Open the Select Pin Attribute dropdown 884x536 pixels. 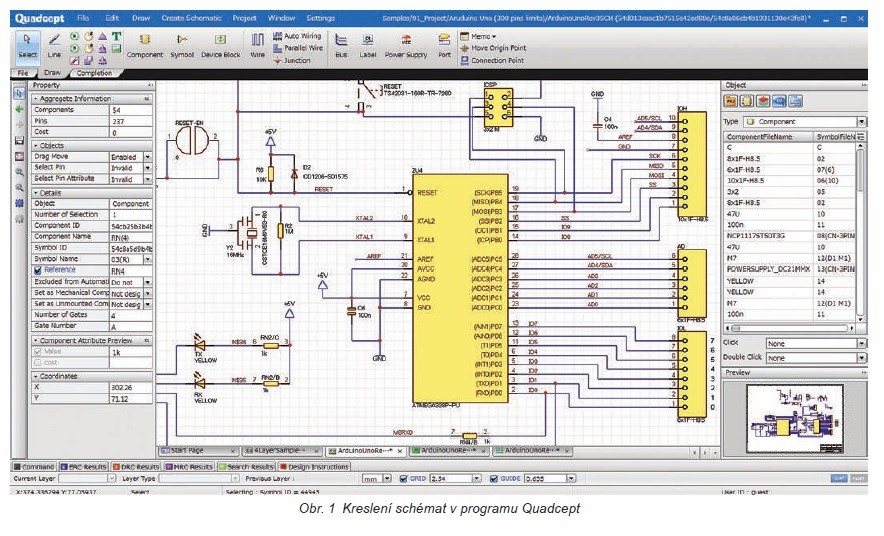(148, 179)
